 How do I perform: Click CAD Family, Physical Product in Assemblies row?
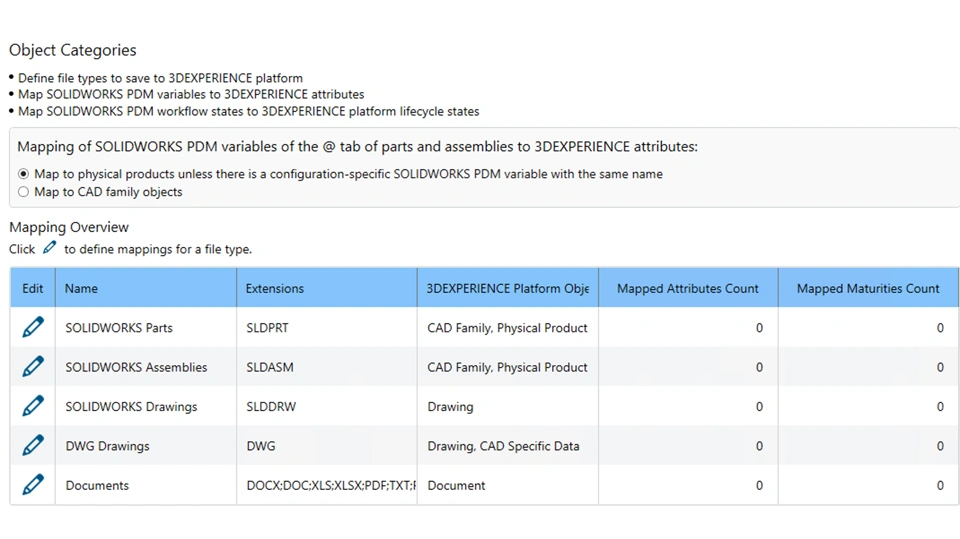(508, 367)
